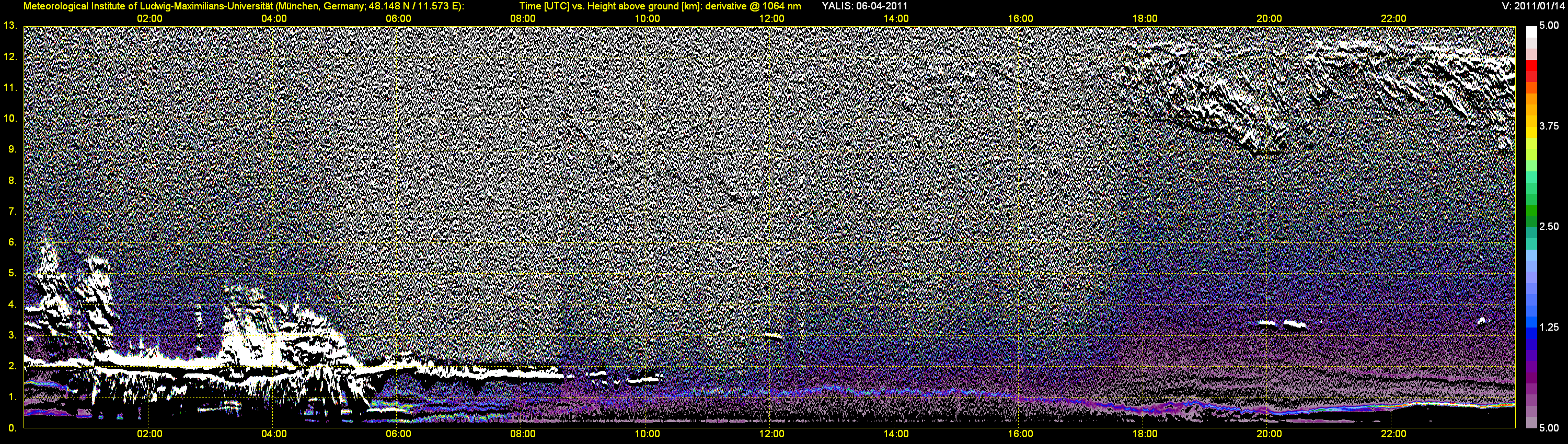Pick the 02:00 label on the bottom time axis
This screenshot has height=444, width=1568.
pos(149,434)
